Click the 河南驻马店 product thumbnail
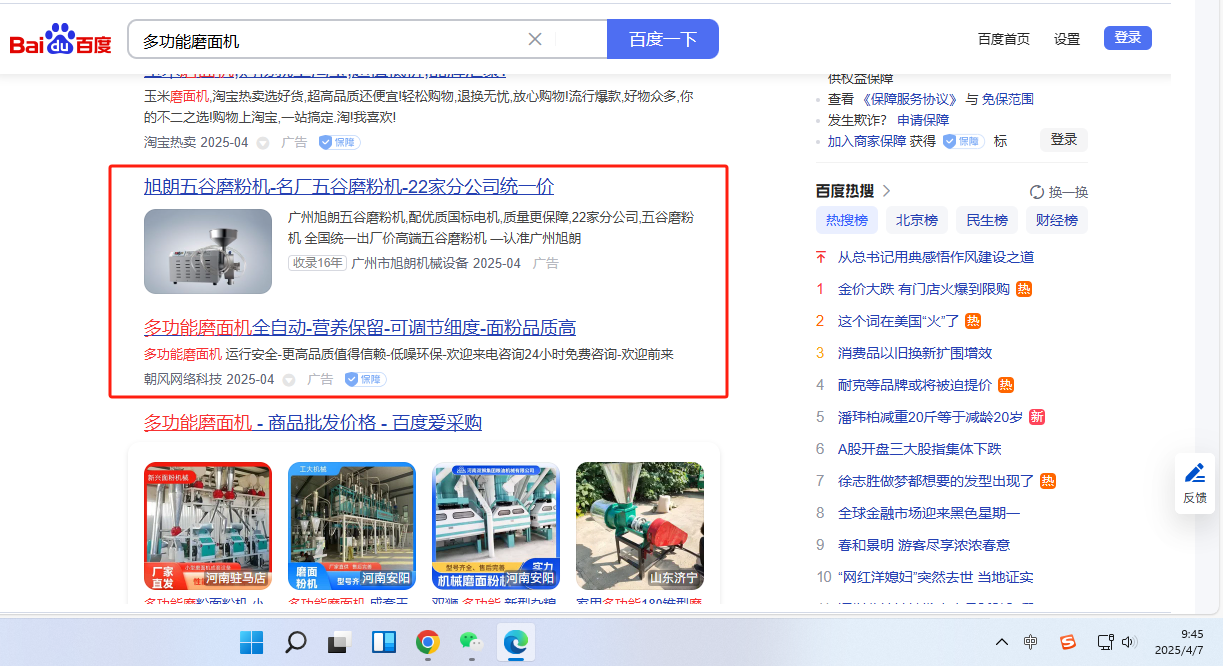Viewport: 1223px width, 666px height. pos(208,526)
